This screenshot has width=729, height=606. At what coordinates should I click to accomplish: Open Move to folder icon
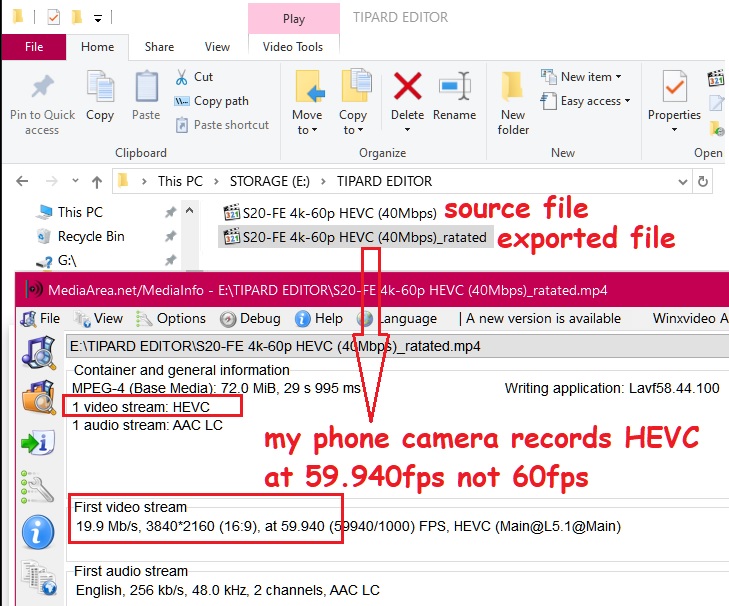[309, 86]
